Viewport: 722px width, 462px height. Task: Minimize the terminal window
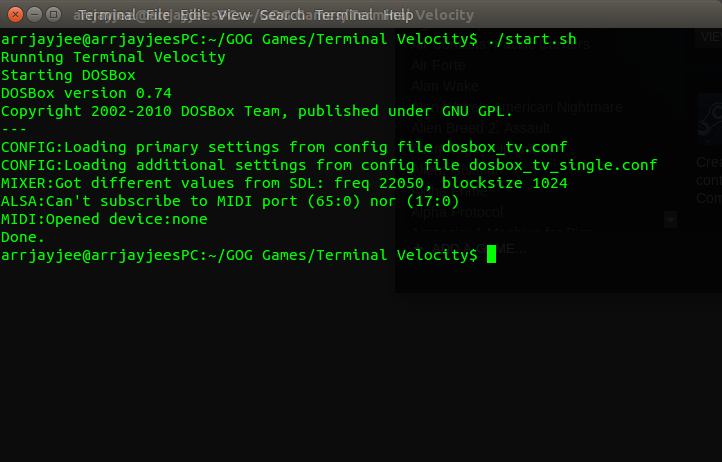pyautogui.click(x=35, y=15)
